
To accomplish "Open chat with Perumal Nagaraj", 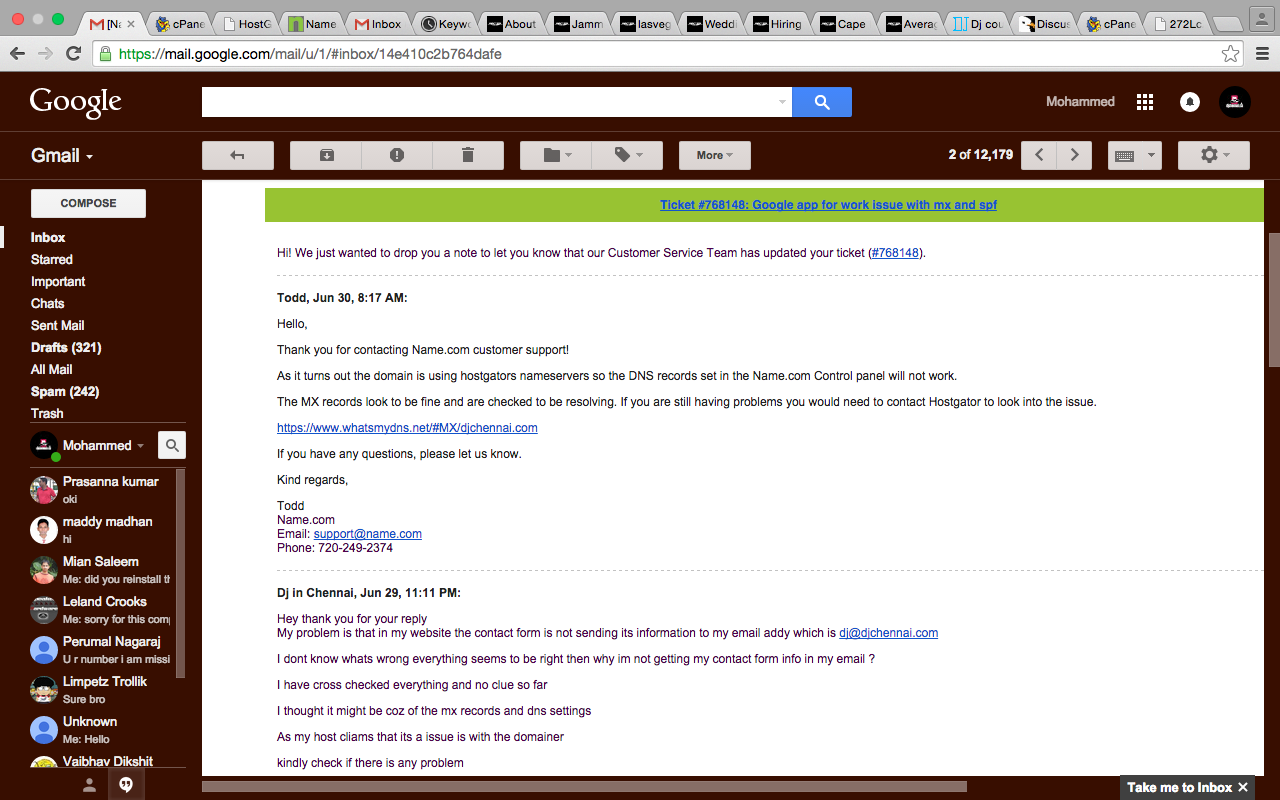I will [100, 649].
